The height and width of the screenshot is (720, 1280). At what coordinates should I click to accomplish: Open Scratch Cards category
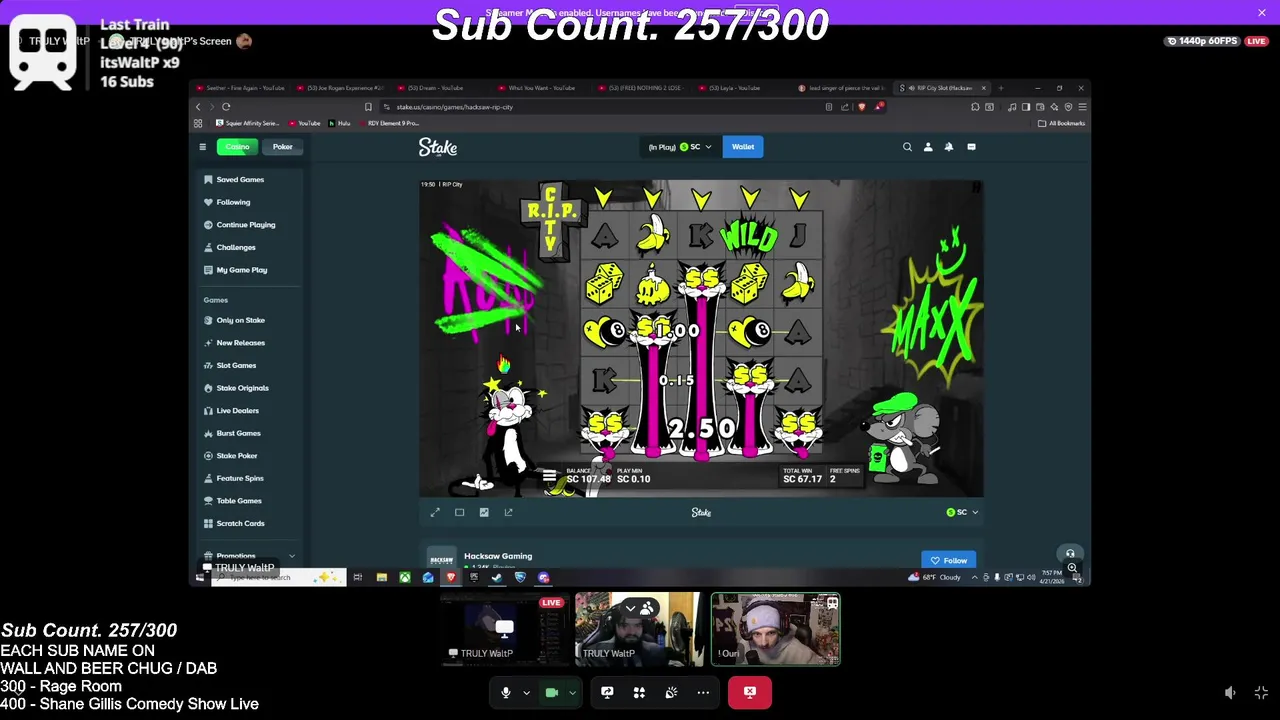(x=240, y=523)
